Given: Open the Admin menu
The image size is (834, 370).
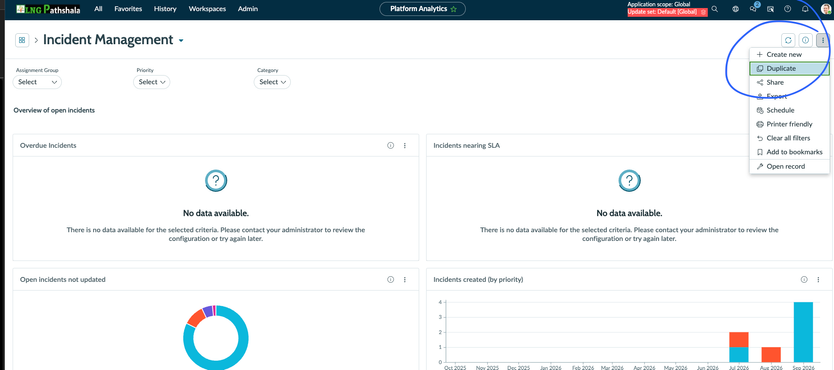Looking at the screenshot, I should click(x=248, y=9).
